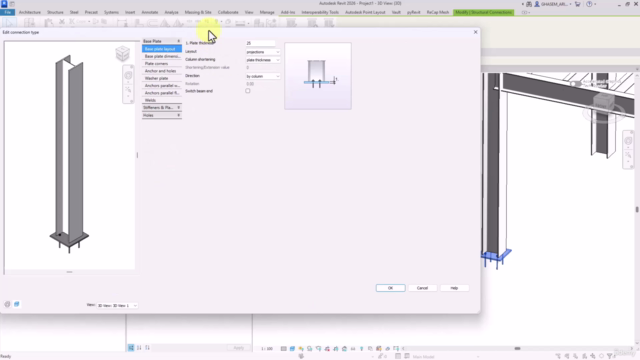
Task: Select Welds in the list
Action: coord(162,100)
